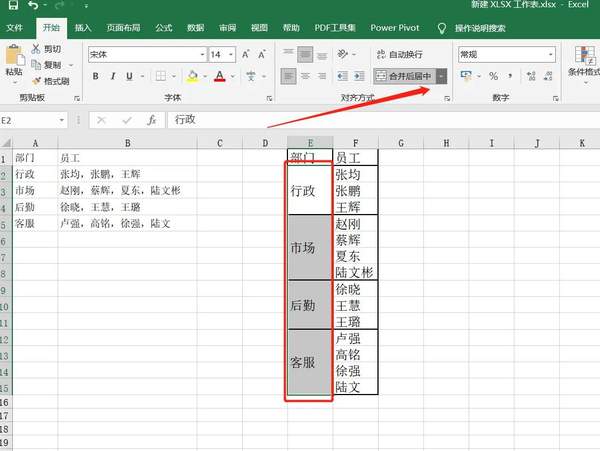
Task: Click the borders icon in font group
Action: coord(164,76)
